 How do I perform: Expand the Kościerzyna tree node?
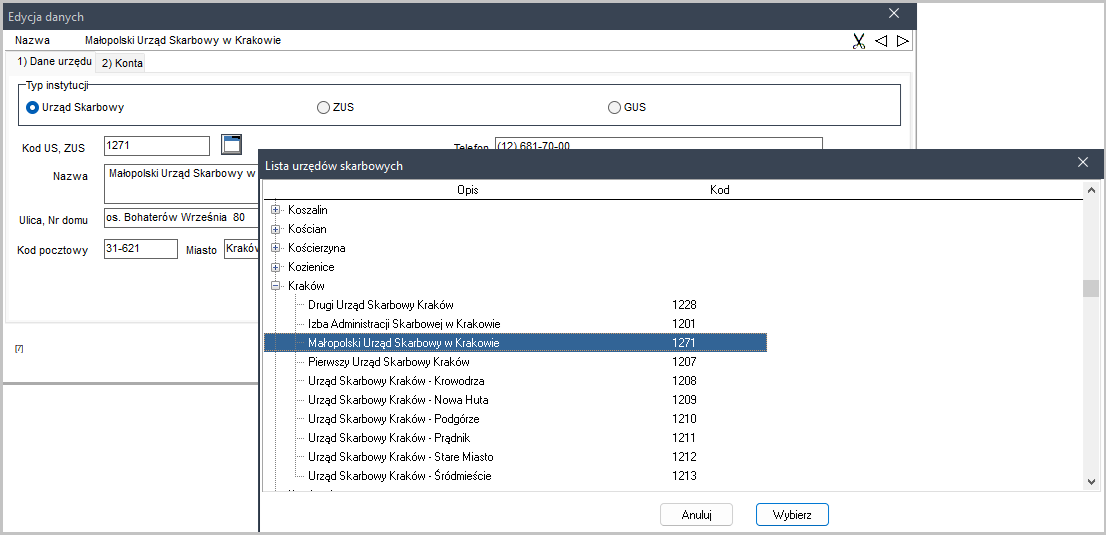pyautogui.click(x=276, y=248)
